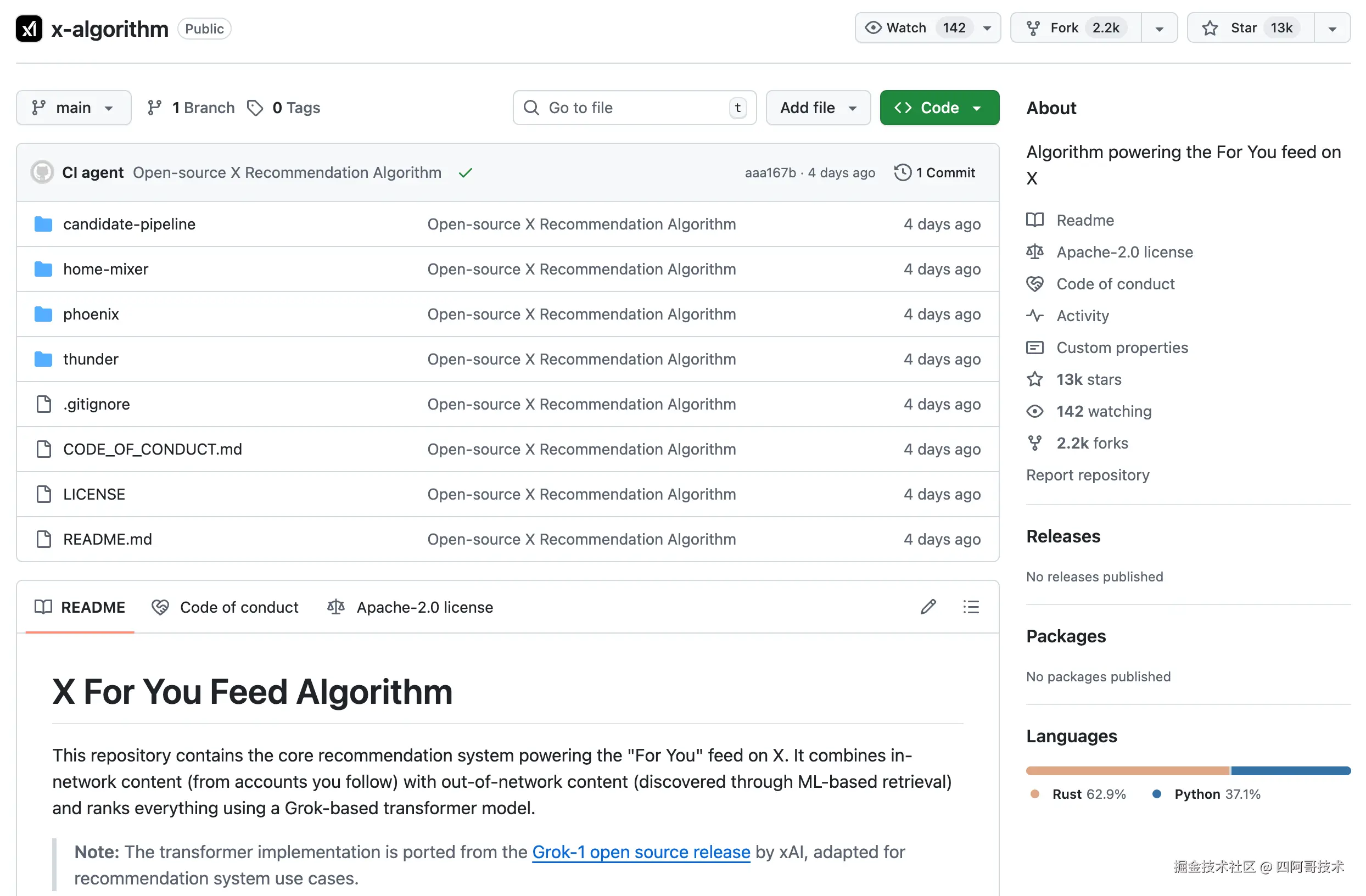This screenshot has width=1366, height=896.
Task: Click the pencil edit README icon
Action: pos(928,607)
